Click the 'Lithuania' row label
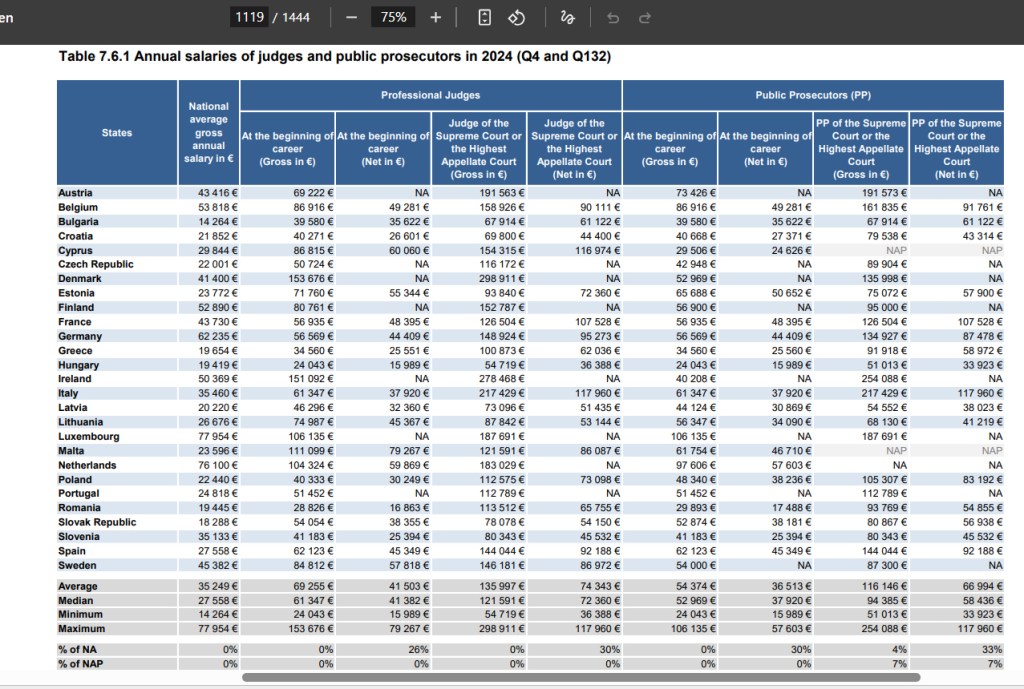 coord(80,421)
